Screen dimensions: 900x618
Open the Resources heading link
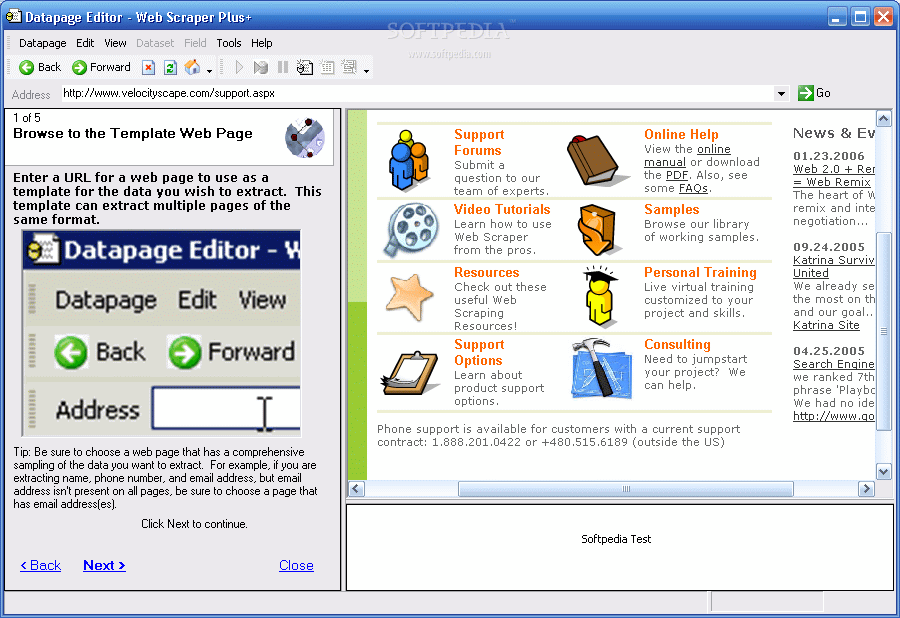coord(486,273)
